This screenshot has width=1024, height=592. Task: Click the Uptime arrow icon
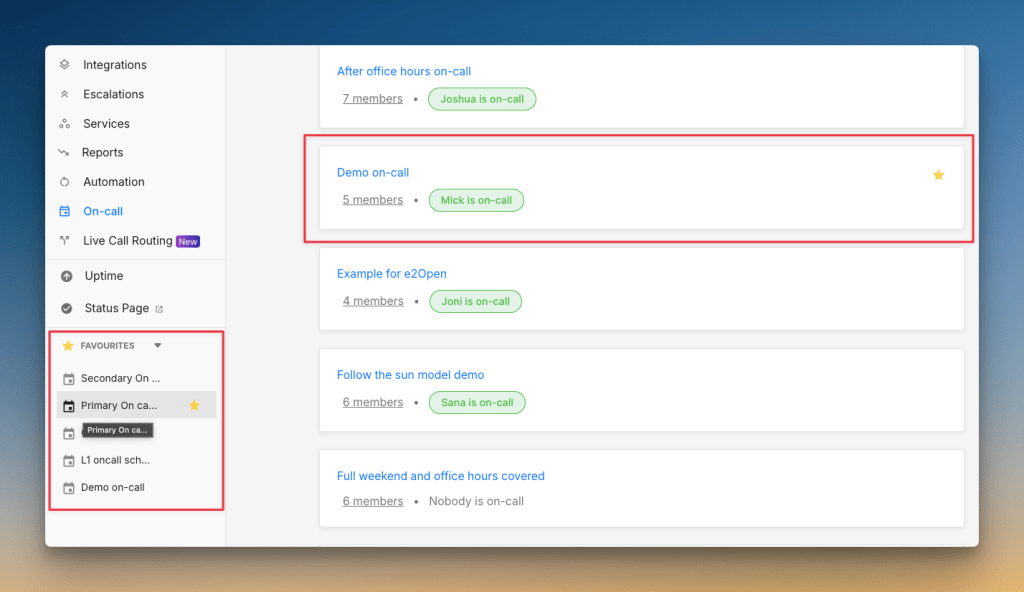pyautogui.click(x=68, y=275)
